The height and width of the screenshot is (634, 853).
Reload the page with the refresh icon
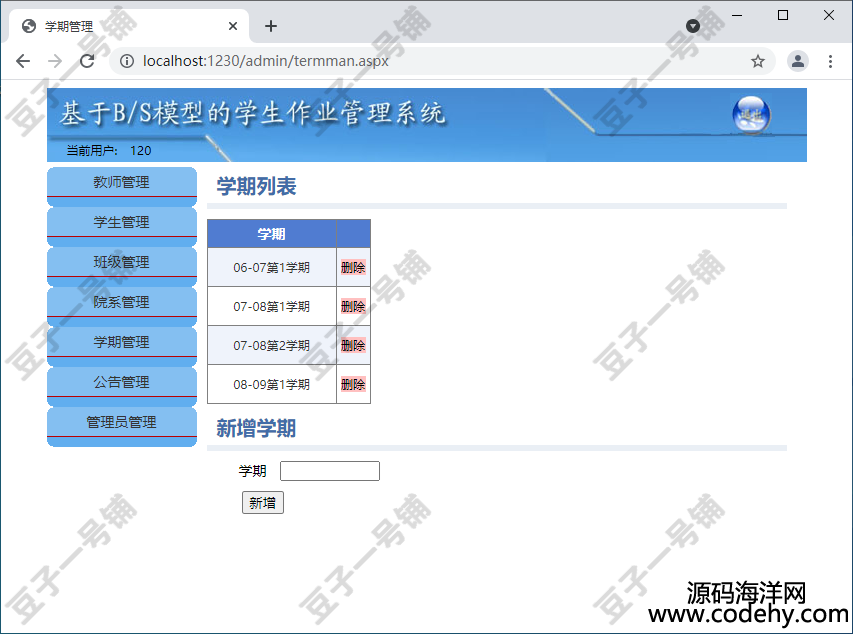87,61
